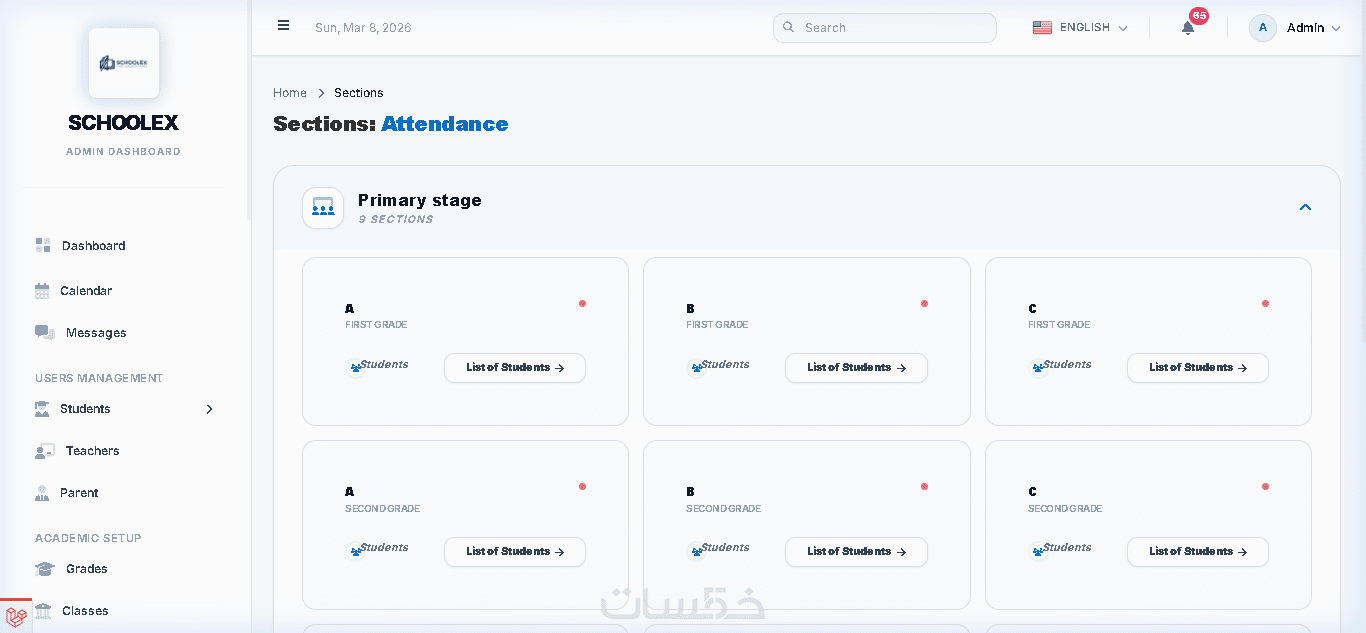Toggle the hamburger sidebar menu
The height and width of the screenshot is (633, 1366).
284,26
